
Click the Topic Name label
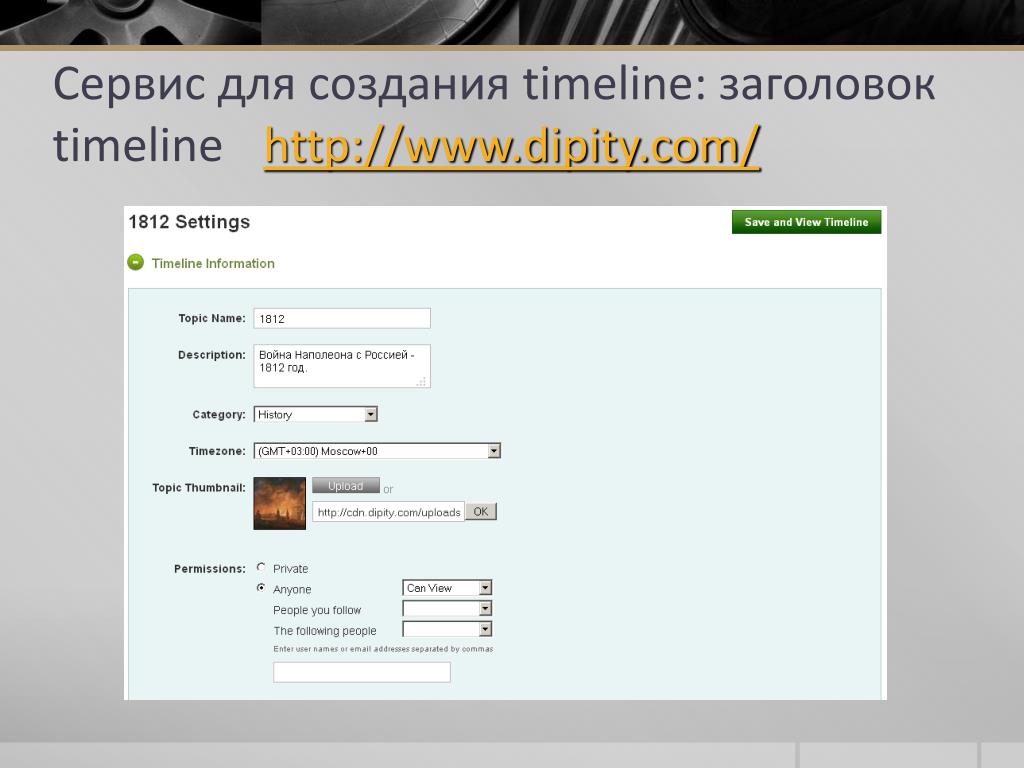point(212,318)
